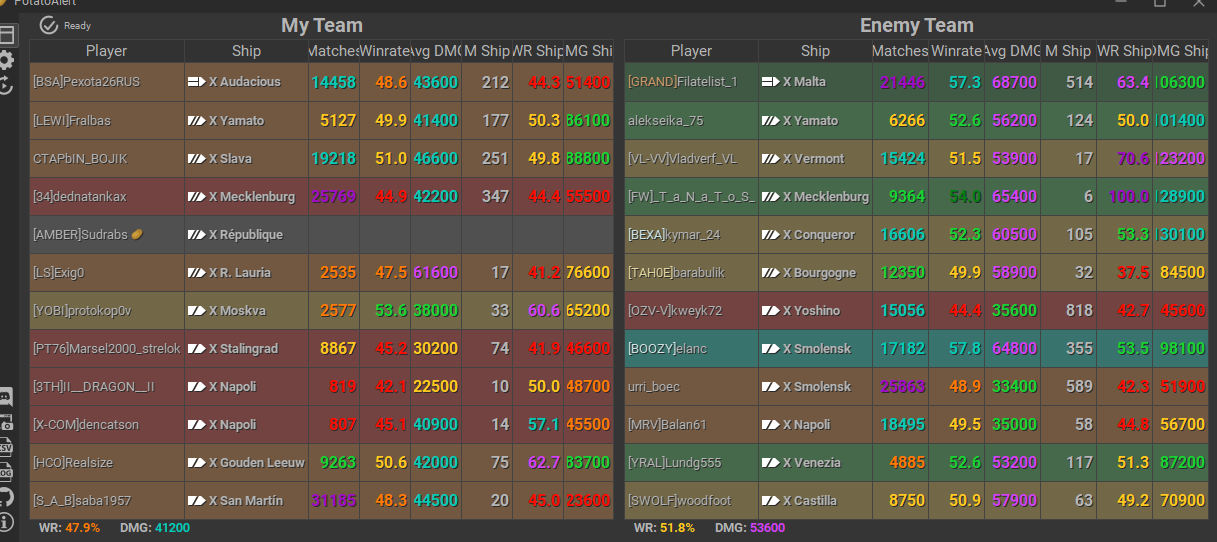Click on player [AMBER]Sudrabs row
1217x542 pixels.
click(x=88, y=235)
